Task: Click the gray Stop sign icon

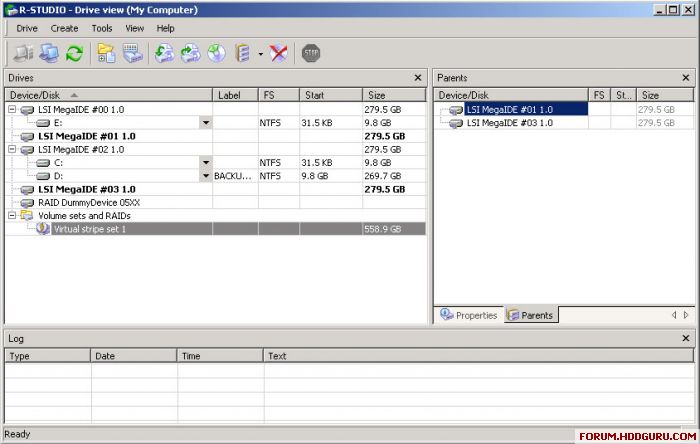Action: pos(311,53)
